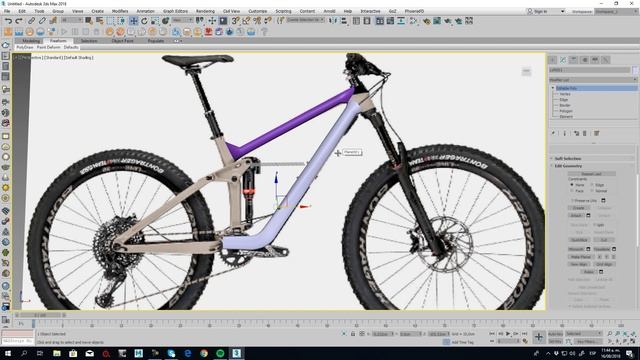Activate the Select Object tool

89,20
